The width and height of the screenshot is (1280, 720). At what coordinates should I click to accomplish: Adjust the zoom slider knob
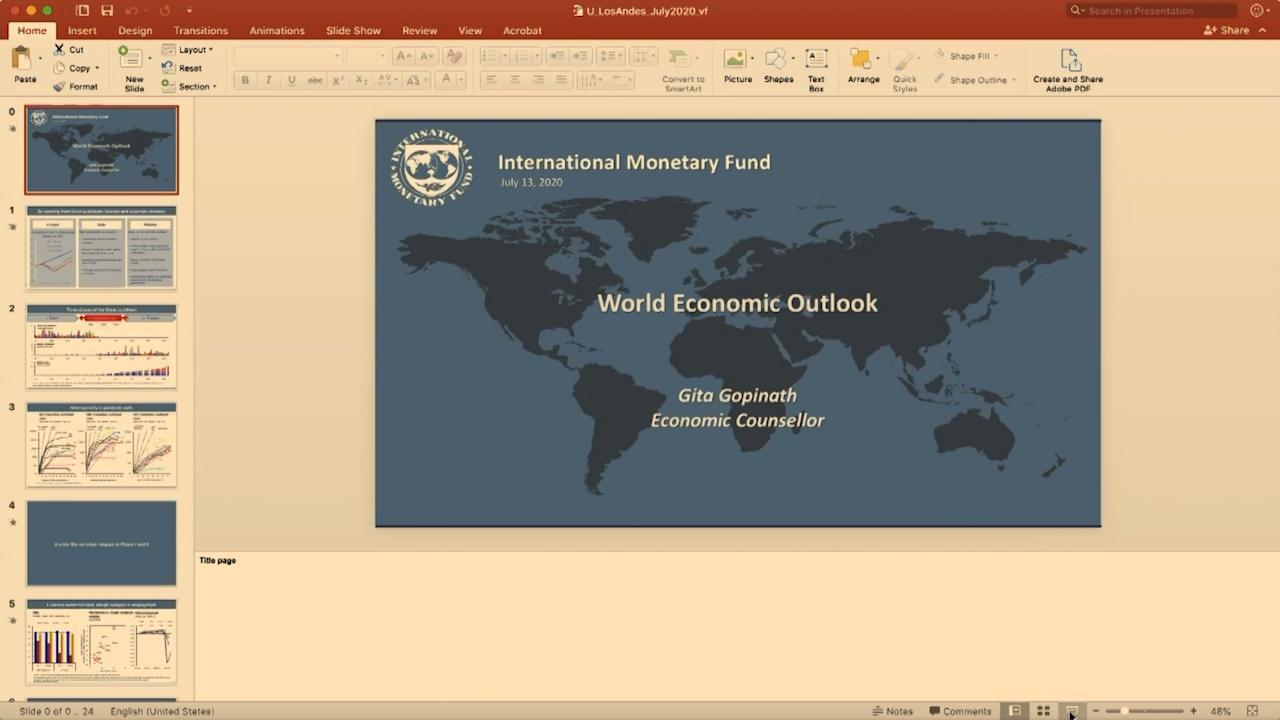pos(1125,711)
